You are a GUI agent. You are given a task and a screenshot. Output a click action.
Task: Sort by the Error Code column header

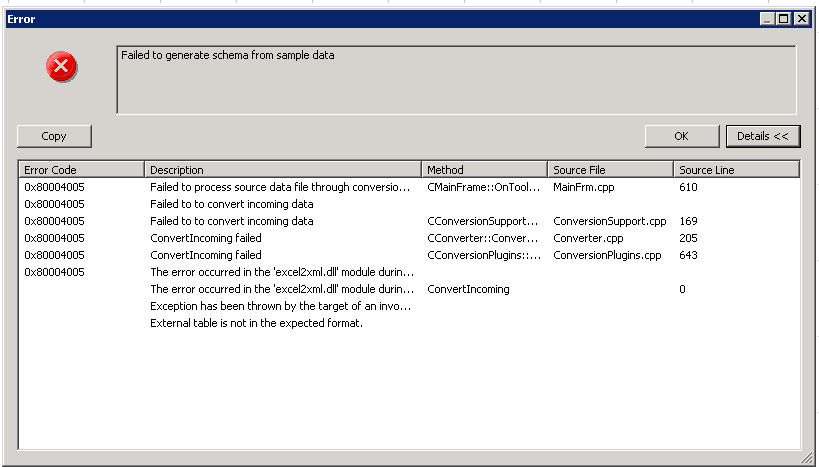[81, 170]
